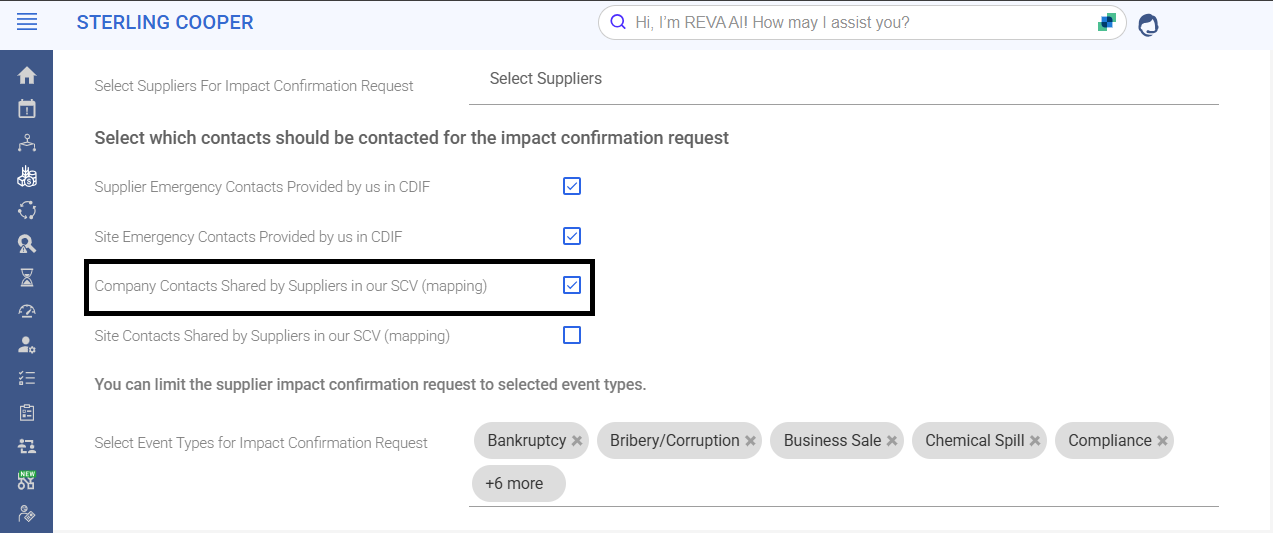Image resolution: width=1273 pixels, height=533 pixels.
Task: Expand the +6 more event types chip
Action: click(x=518, y=484)
